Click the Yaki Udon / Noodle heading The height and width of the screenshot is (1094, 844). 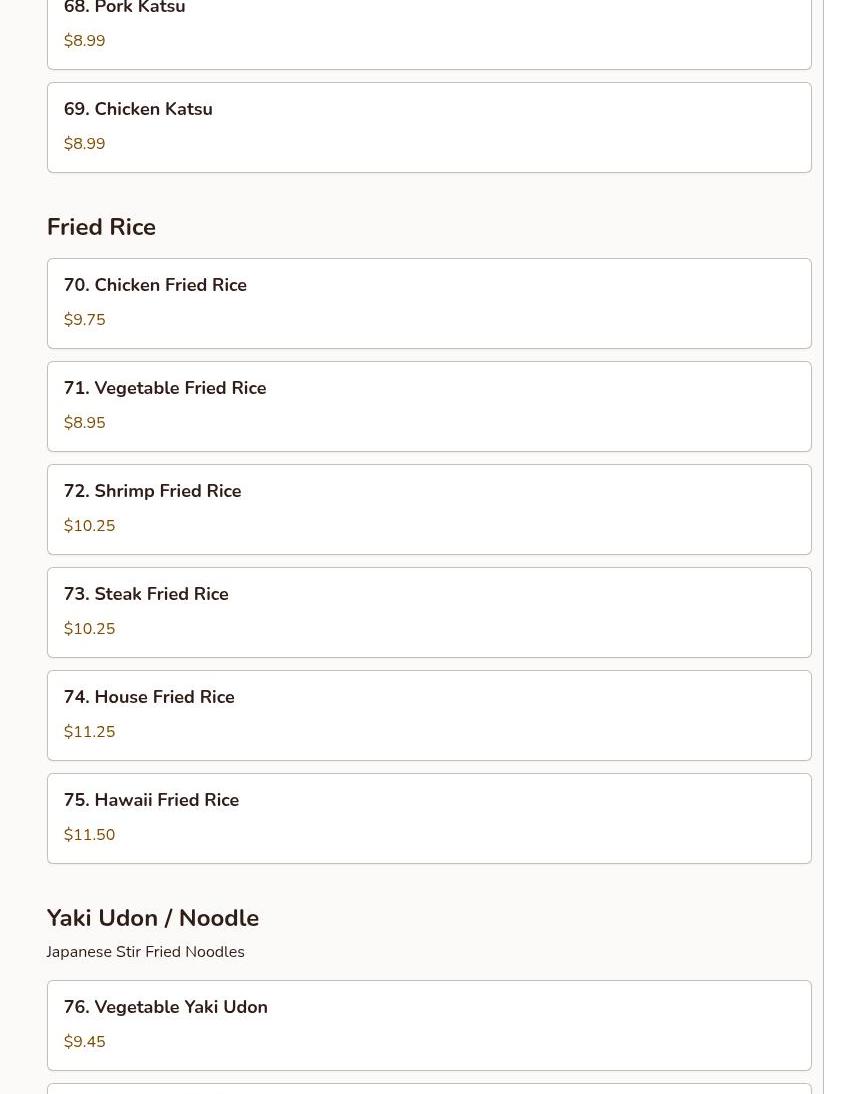click(x=153, y=918)
